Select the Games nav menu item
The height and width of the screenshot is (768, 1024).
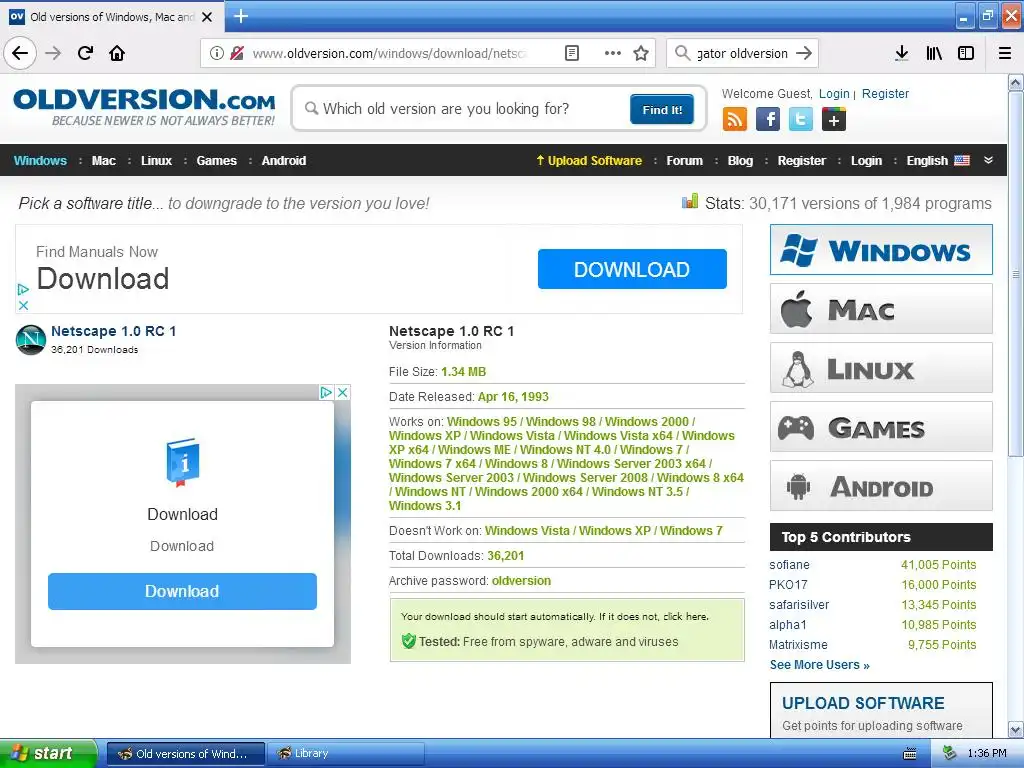tap(216, 161)
